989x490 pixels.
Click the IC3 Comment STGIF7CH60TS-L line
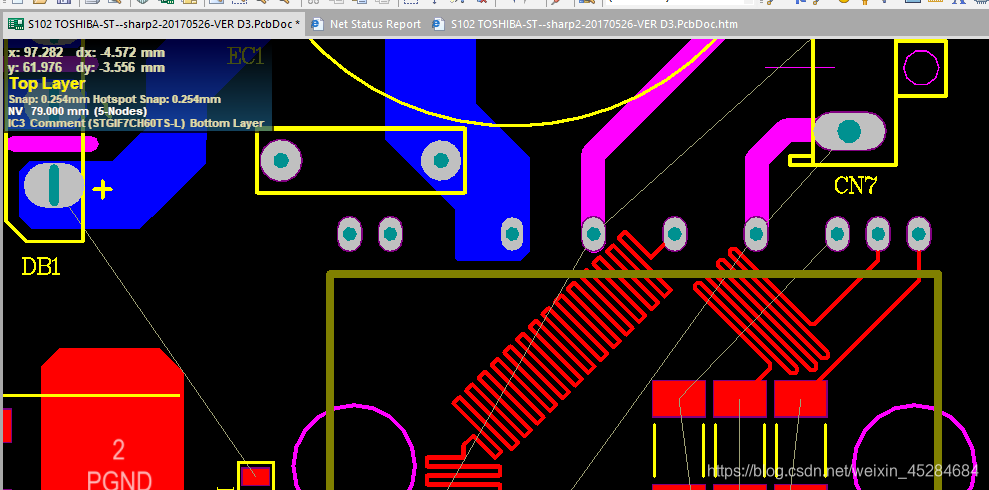click(136, 123)
